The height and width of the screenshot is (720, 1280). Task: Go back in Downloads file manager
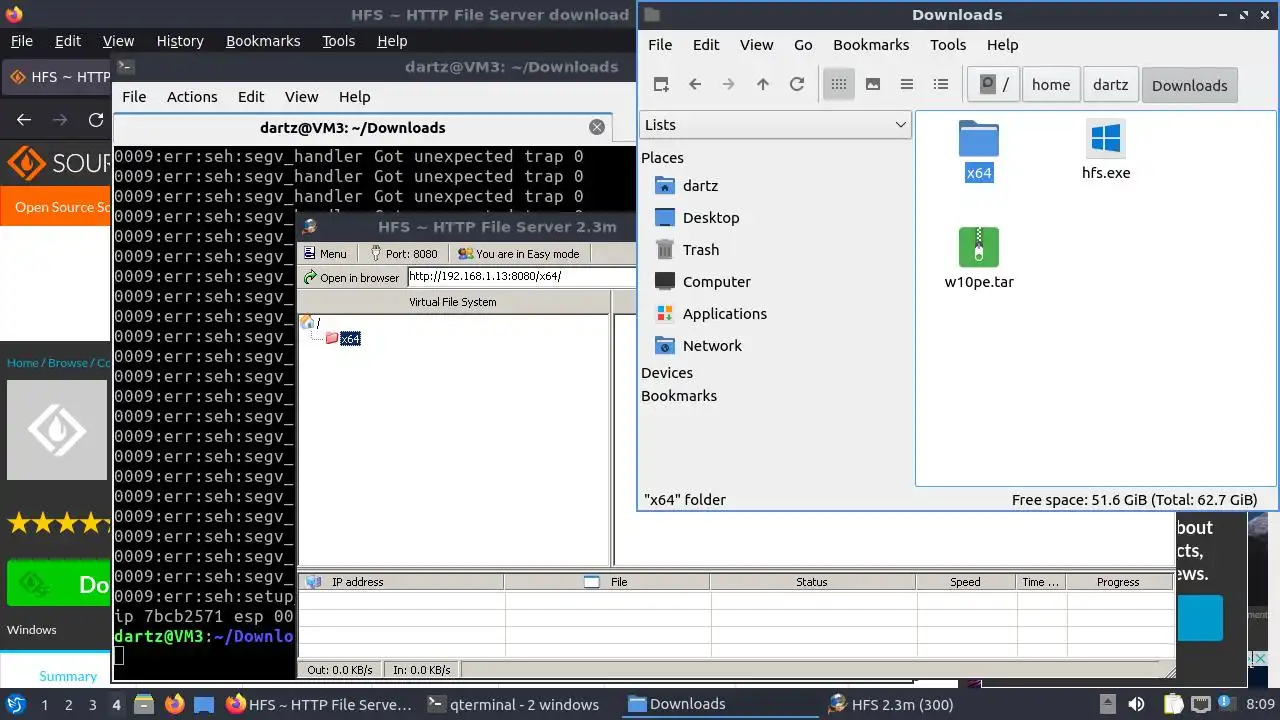[x=695, y=85]
